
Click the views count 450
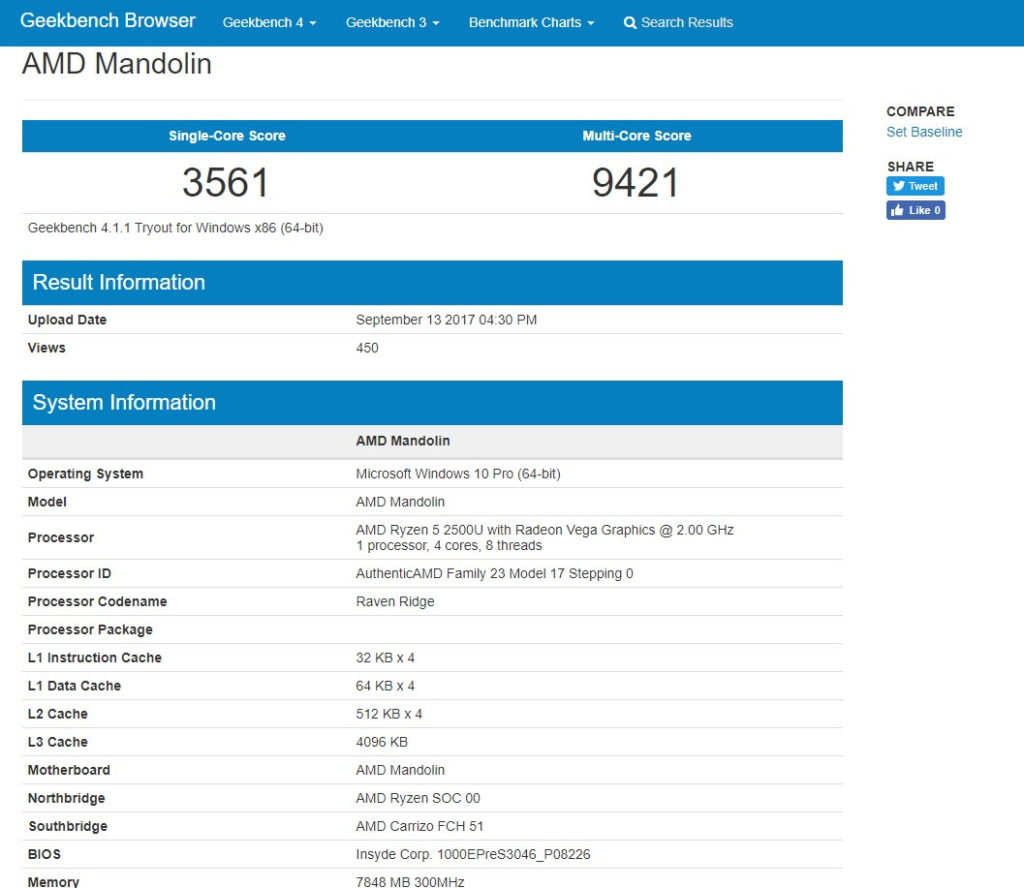pyautogui.click(x=367, y=348)
